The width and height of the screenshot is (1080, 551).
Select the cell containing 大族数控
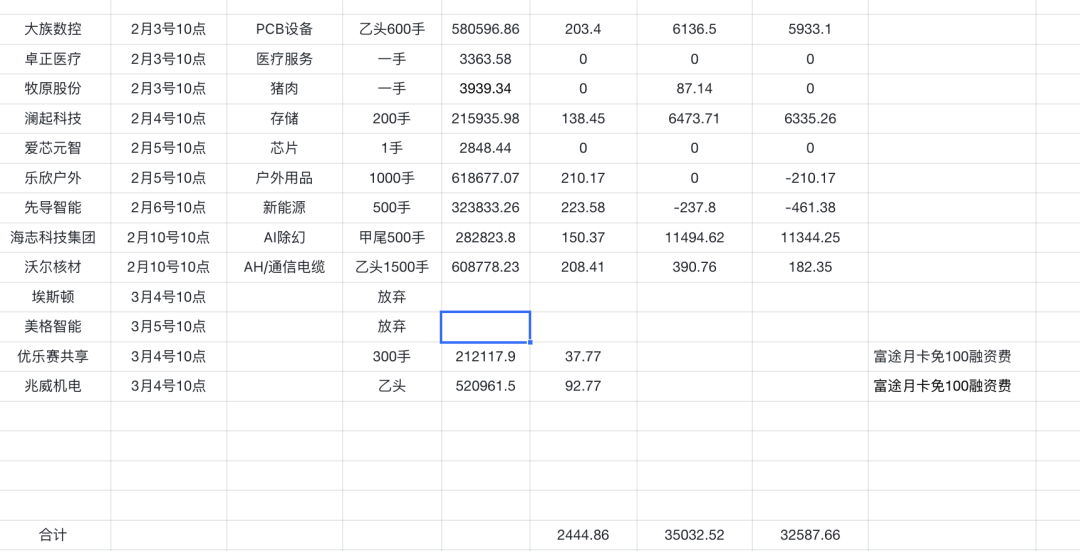[x=55, y=30]
